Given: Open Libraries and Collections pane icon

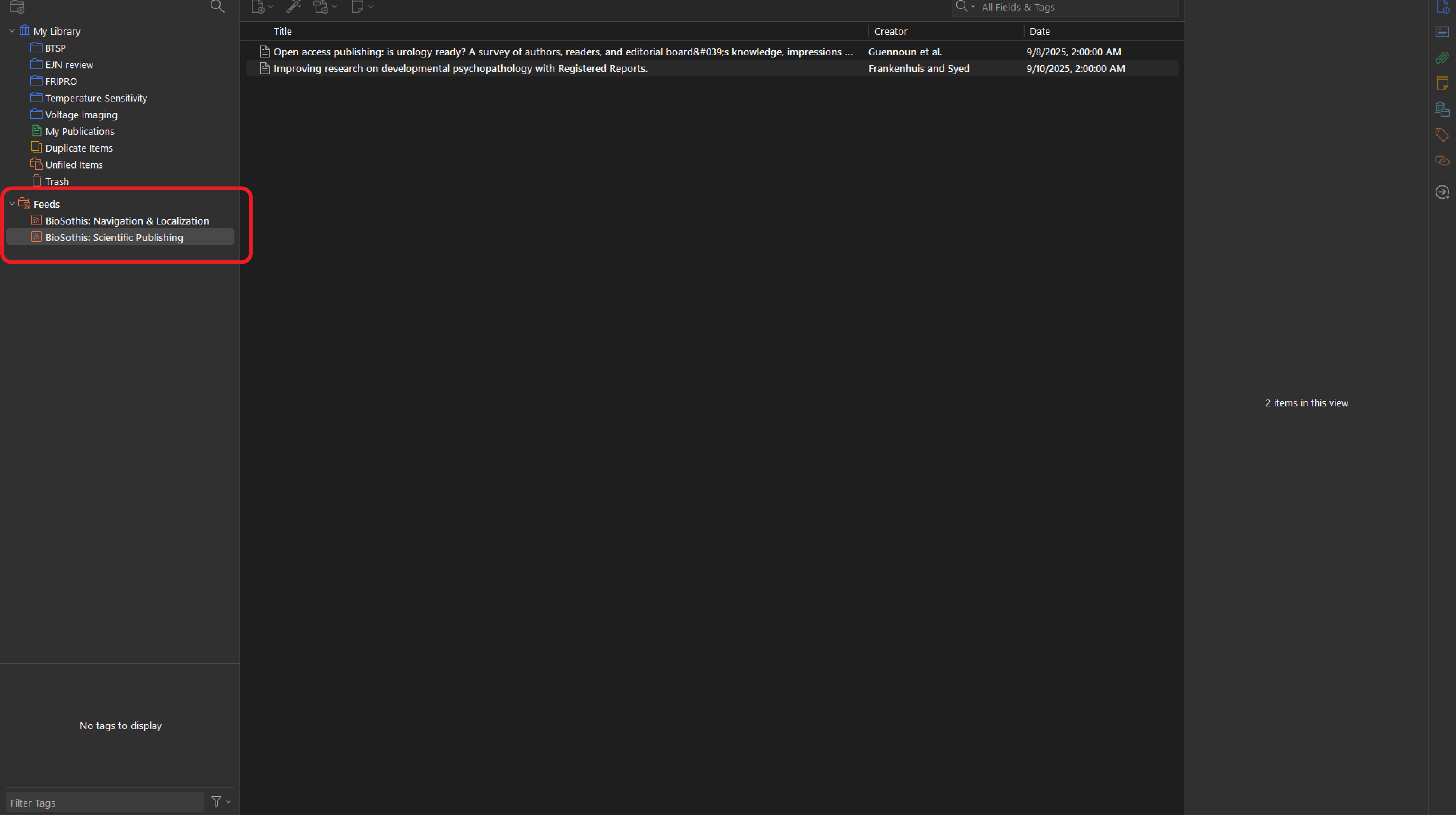Looking at the screenshot, I should (1442, 109).
